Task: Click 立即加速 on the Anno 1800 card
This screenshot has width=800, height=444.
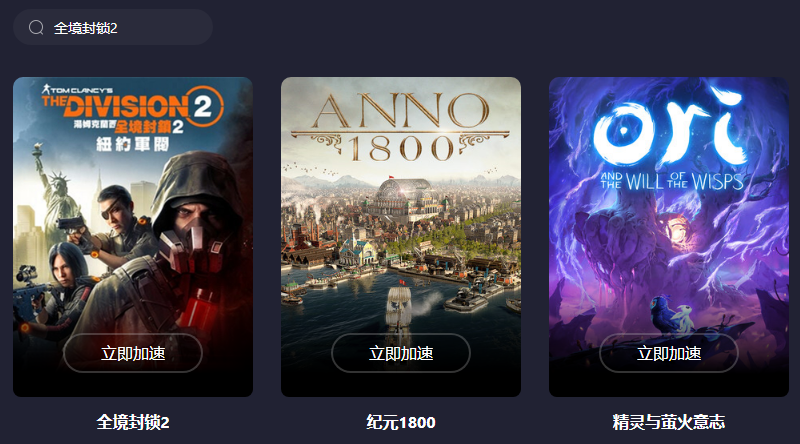Action: (x=401, y=353)
